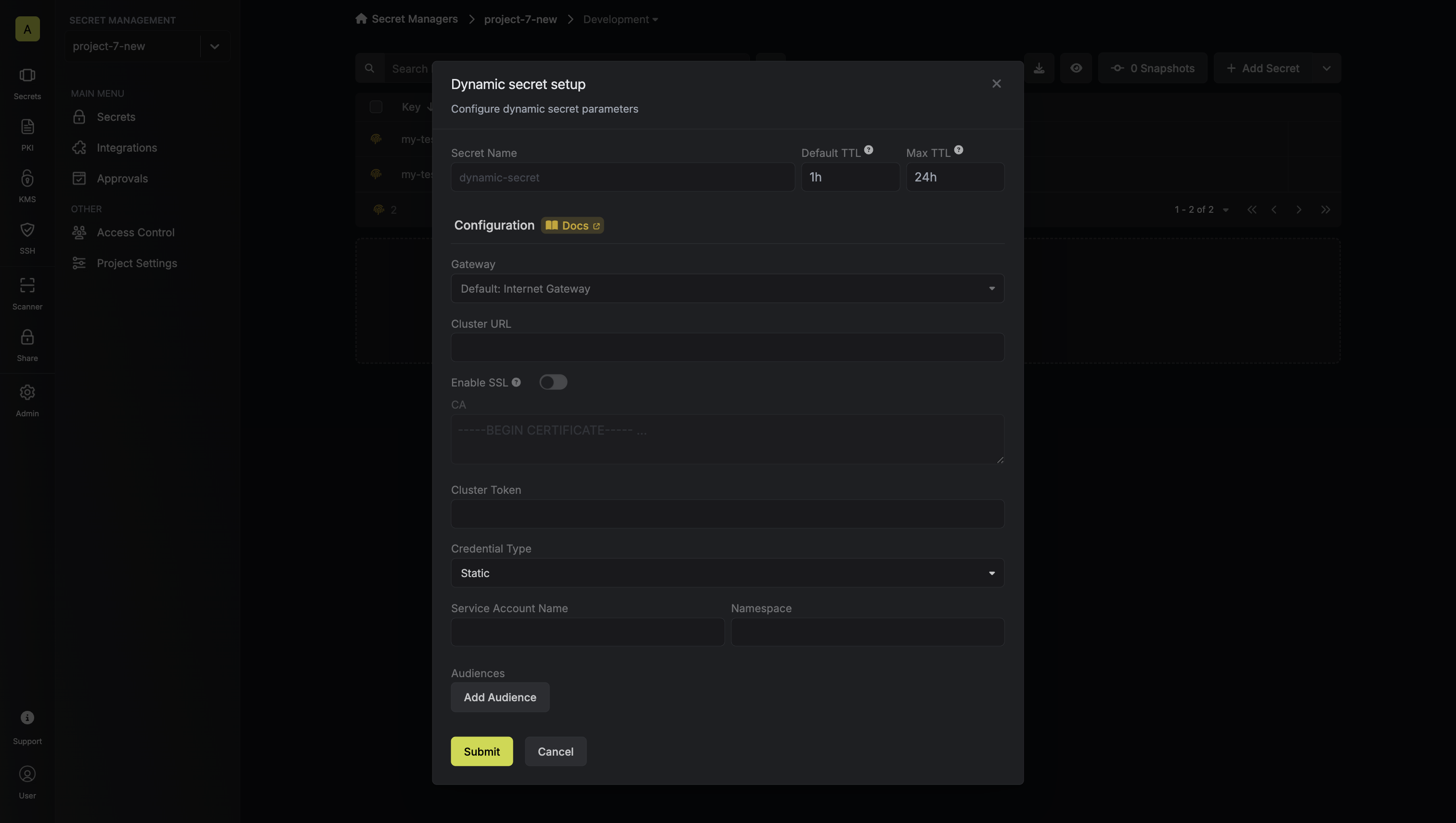Image resolution: width=1456 pixels, height=823 pixels.
Task: Open the Credential Type dropdown
Action: pos(728,573)
